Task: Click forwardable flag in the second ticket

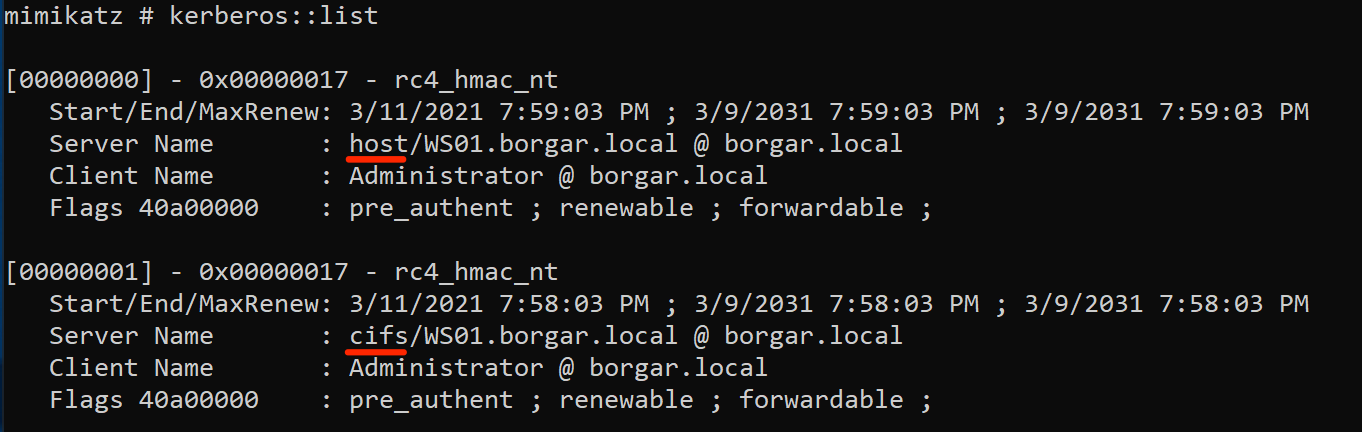Action: coord(821,400)
